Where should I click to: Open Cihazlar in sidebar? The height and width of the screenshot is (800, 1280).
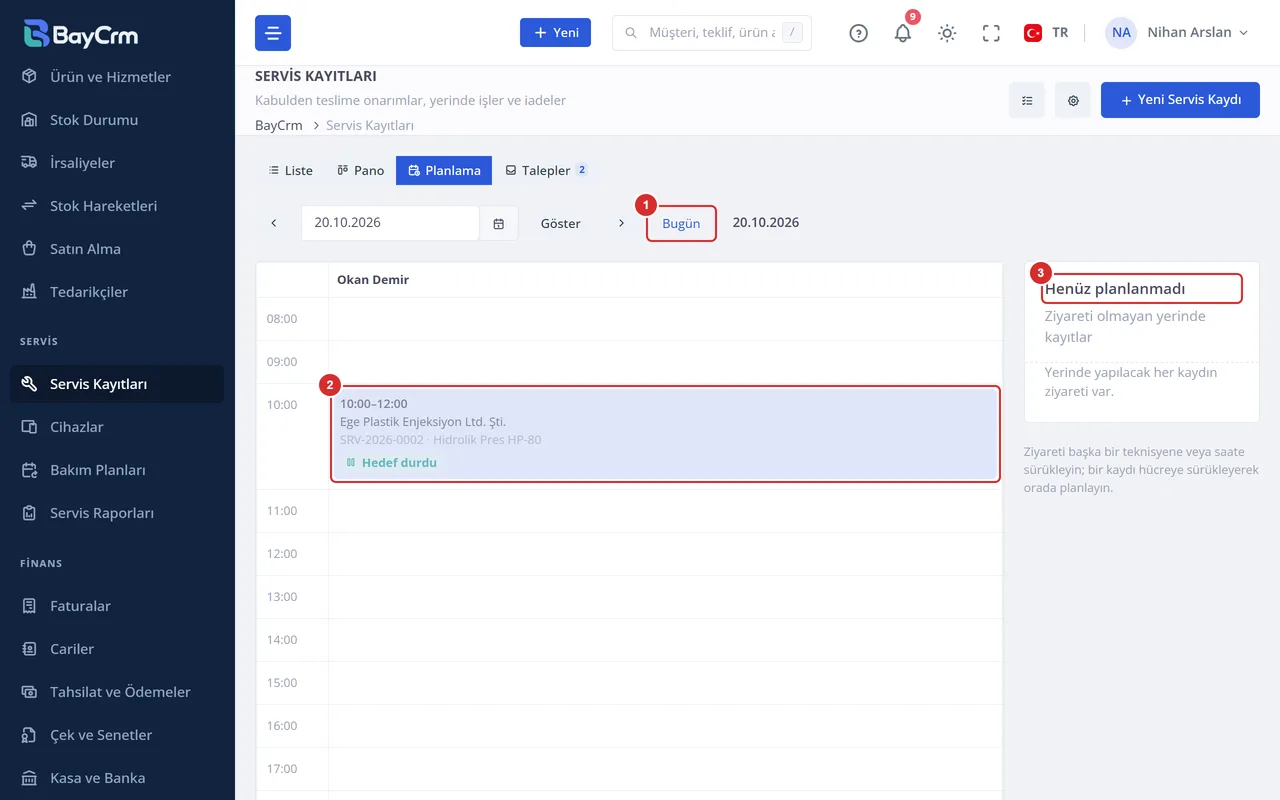coord(117,427)
